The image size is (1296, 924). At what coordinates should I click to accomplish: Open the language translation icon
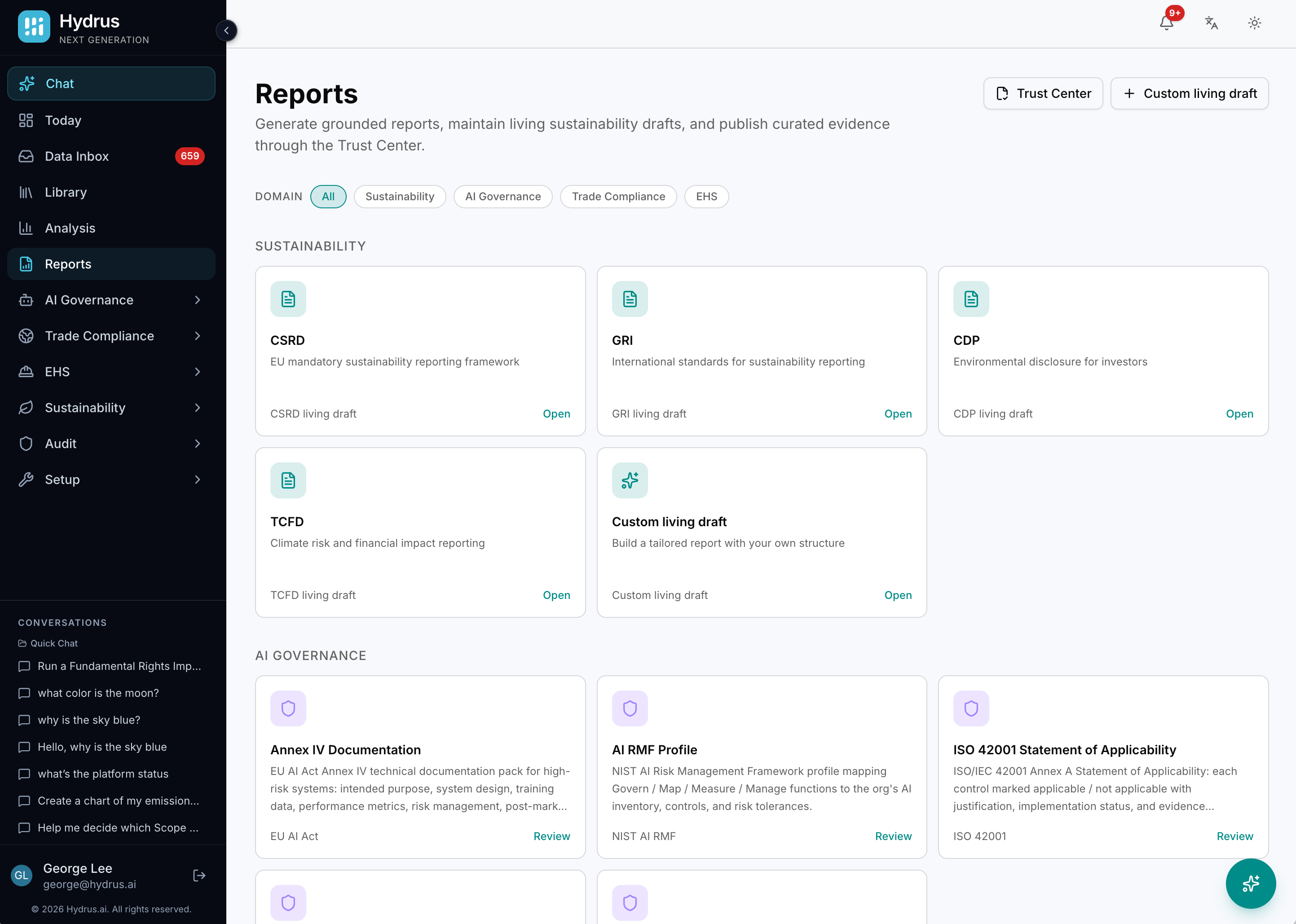pos(1211,23)
